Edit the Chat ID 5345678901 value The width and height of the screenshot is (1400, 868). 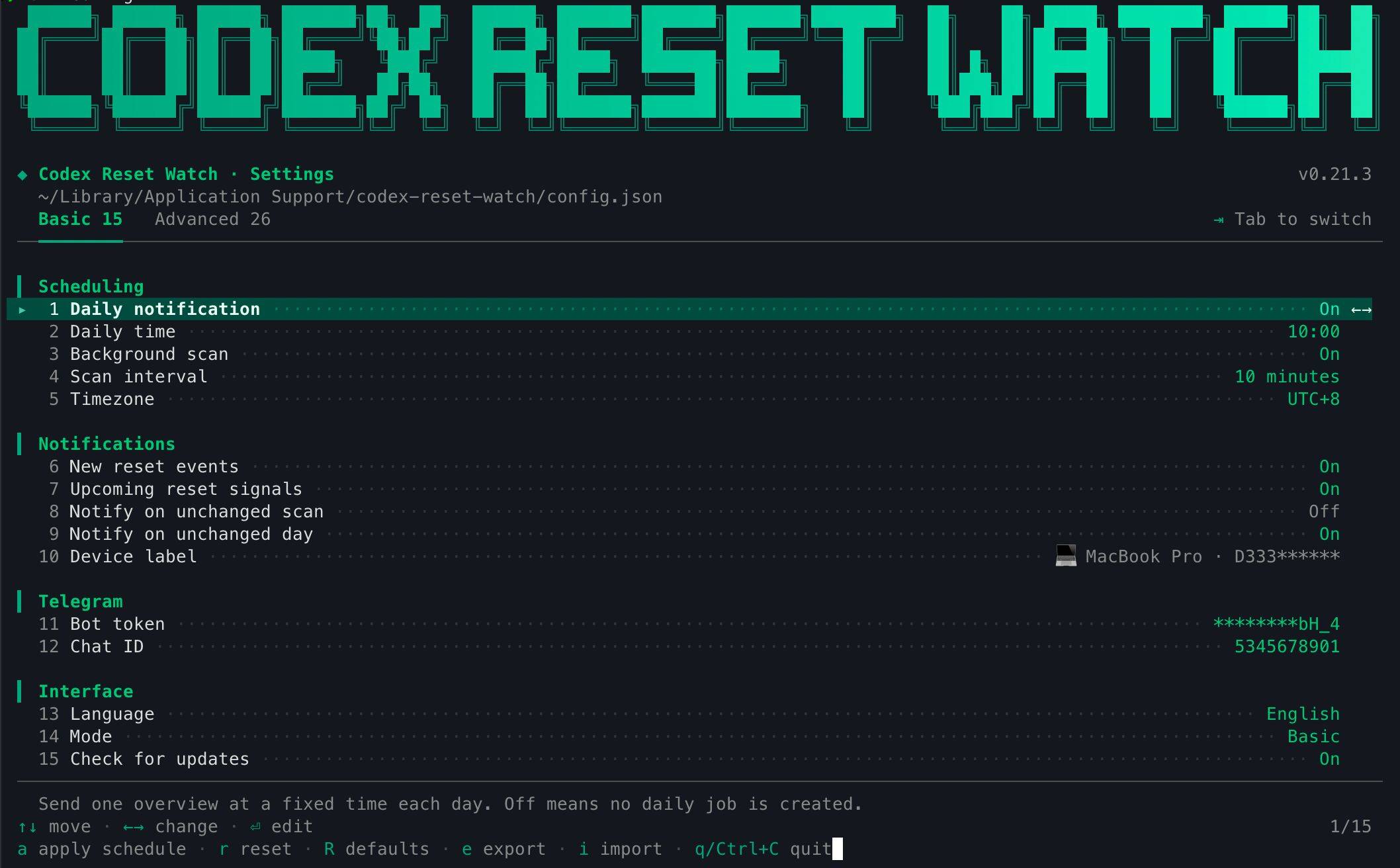[1287, 647]
